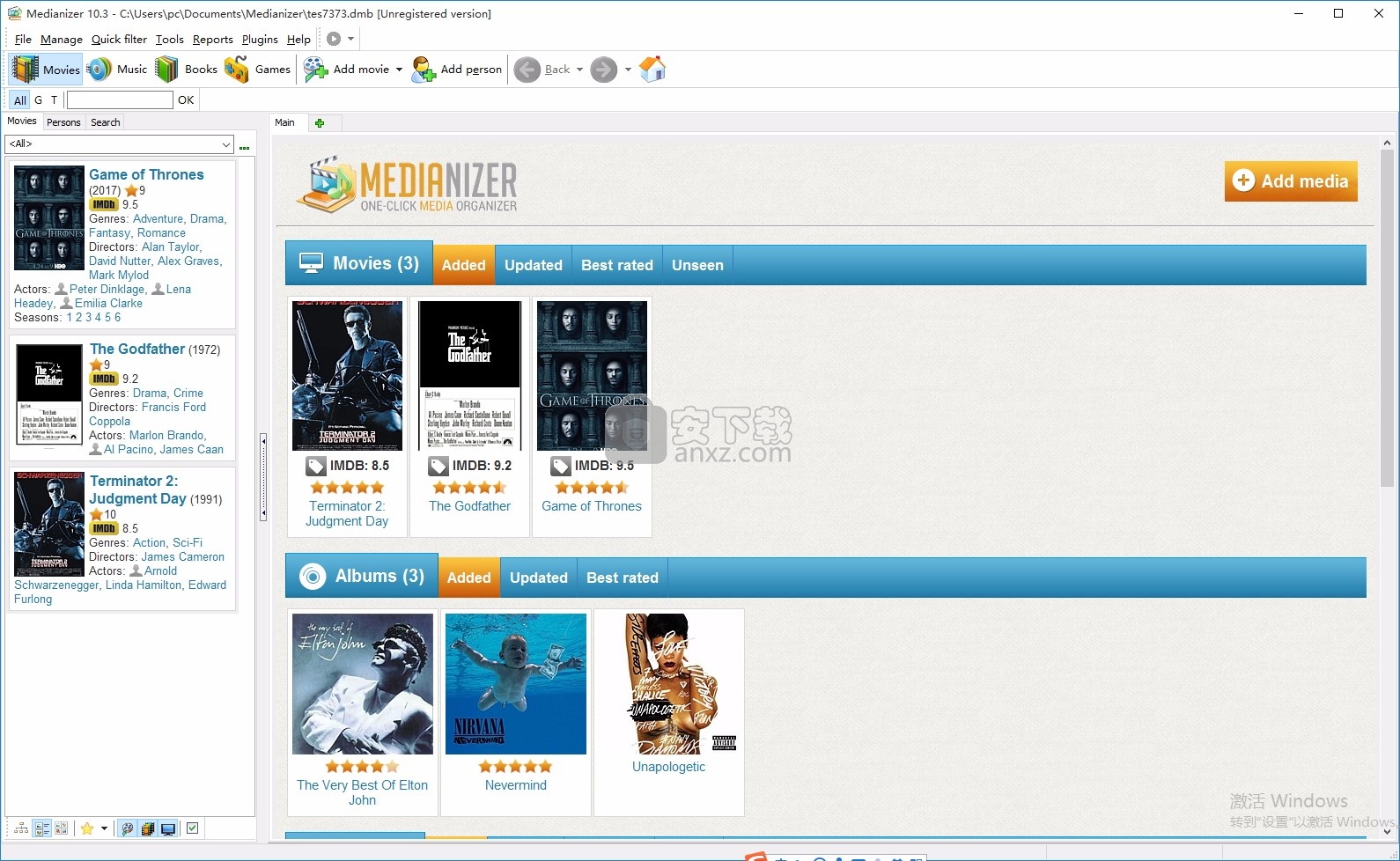Select the All alphabet filter
The image size is (1400, 861).
[x=20, y=100]
